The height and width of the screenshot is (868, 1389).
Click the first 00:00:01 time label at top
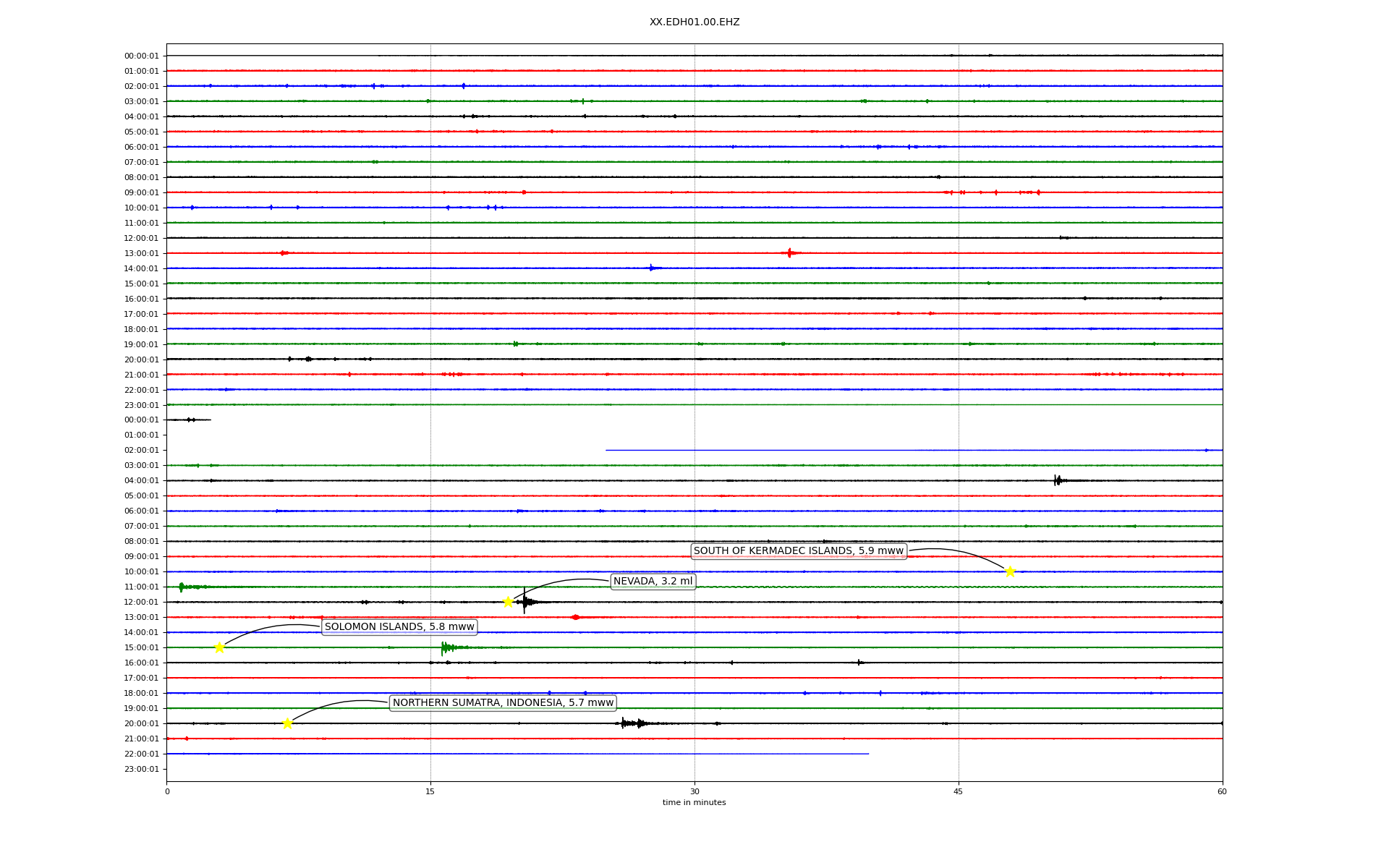coord(141,56)
